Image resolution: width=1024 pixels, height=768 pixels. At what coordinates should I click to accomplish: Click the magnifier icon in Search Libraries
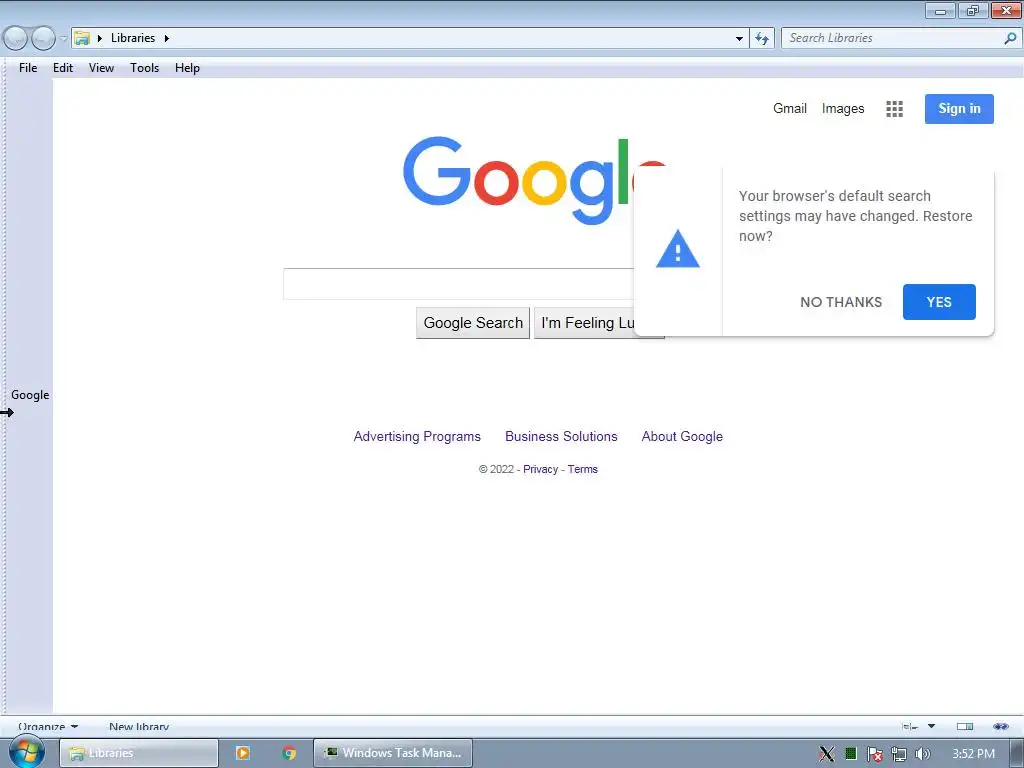(1010, 39)
